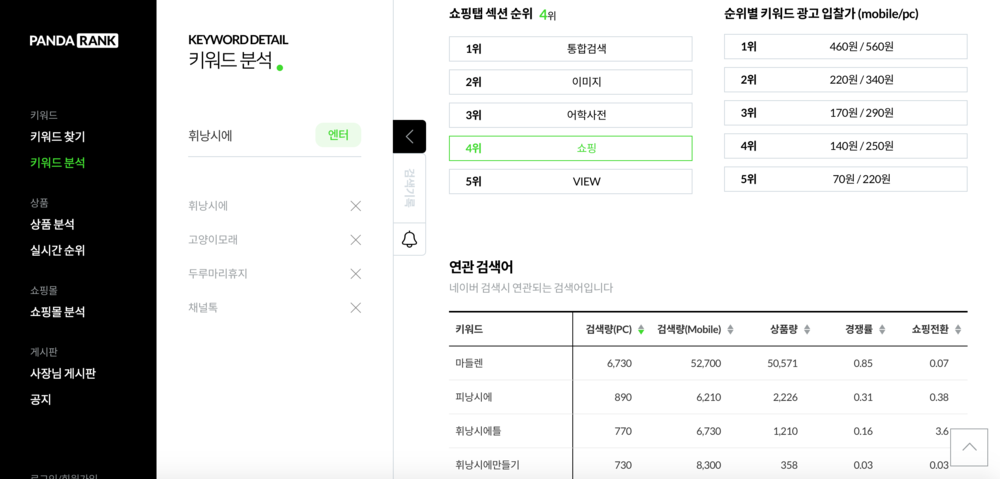
Task: Open 쇼핑몰 분석 in sidebar
Action: coord(57,312)
